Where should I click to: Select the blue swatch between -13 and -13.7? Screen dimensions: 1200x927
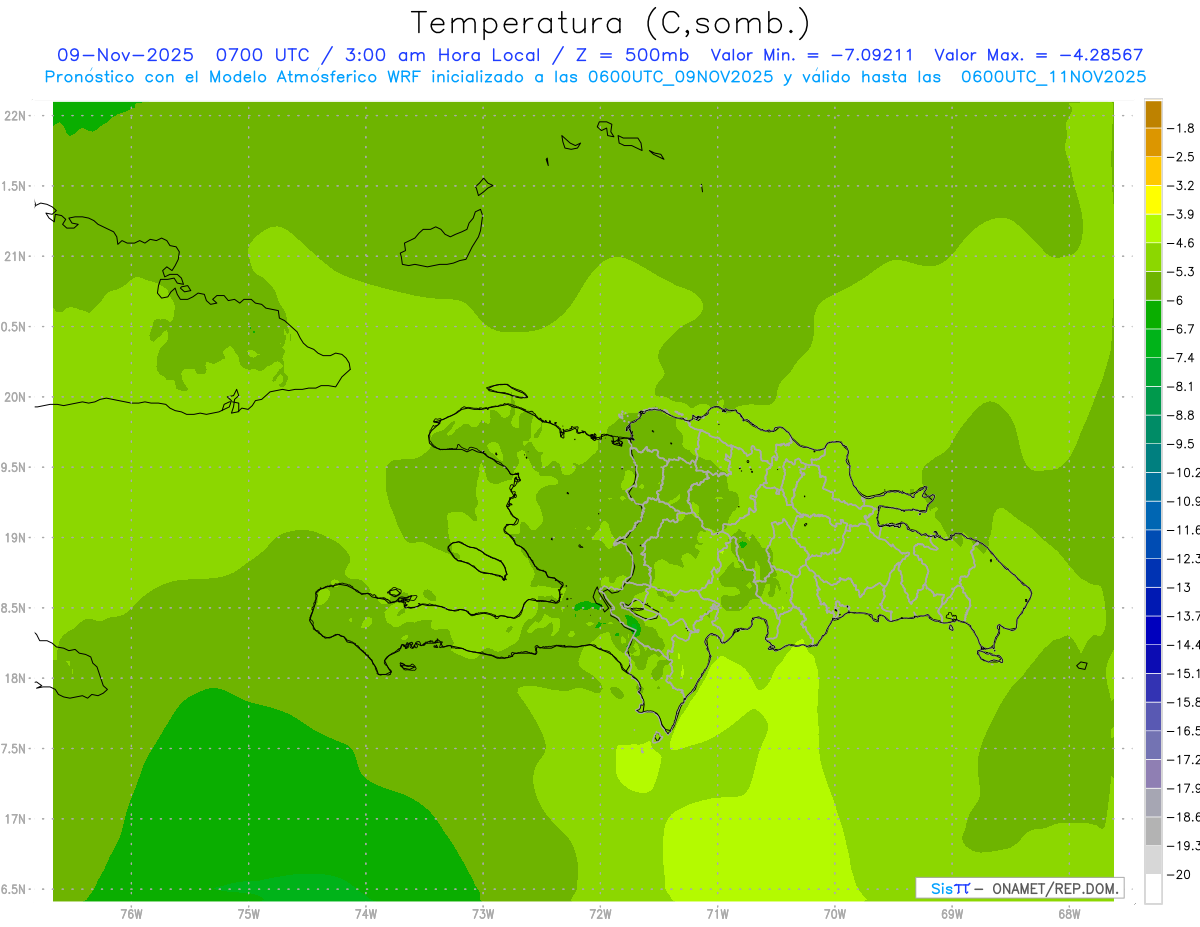[x=1153, y=601]
